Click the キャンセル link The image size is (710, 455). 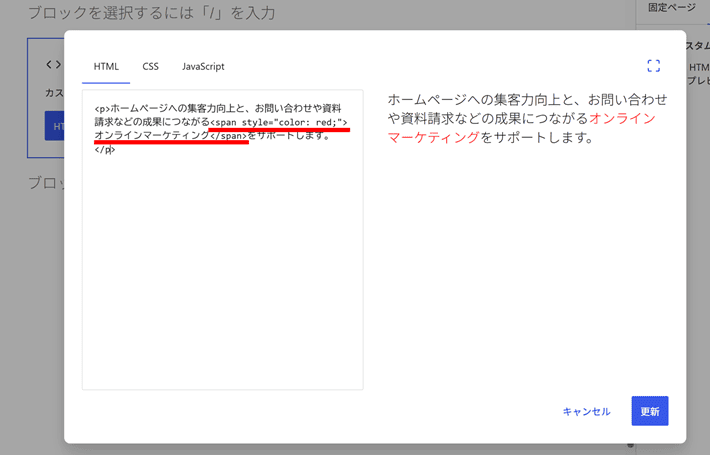(586, 412)
